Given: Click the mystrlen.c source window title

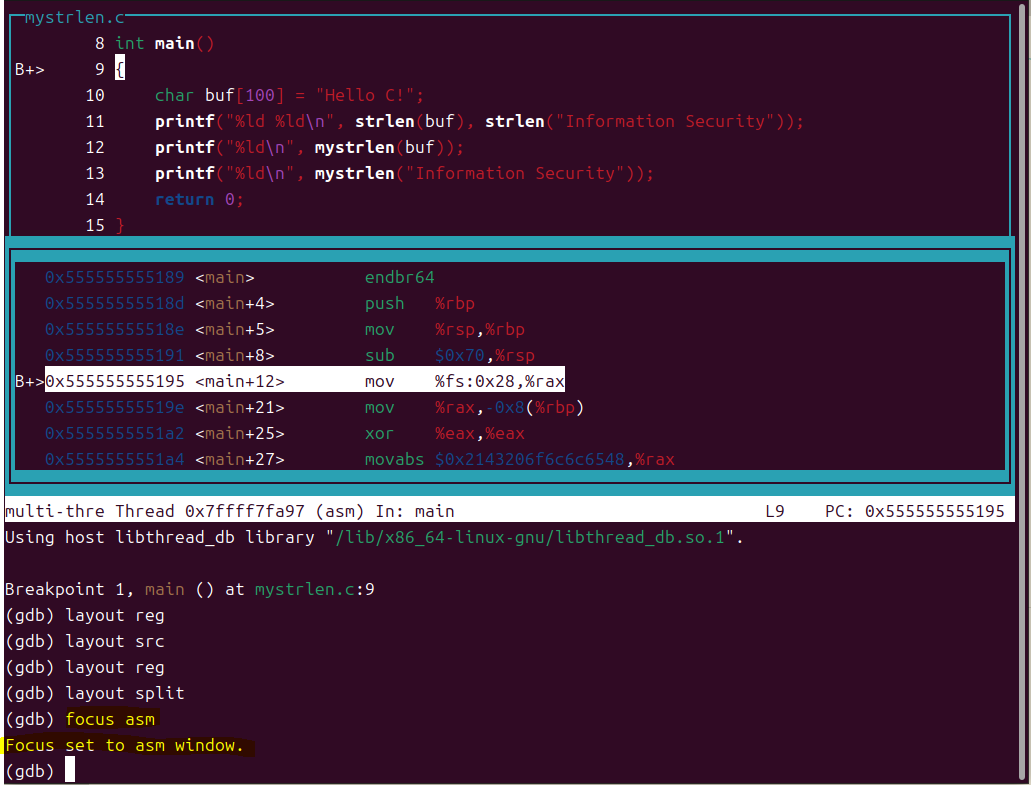Looking at the screenshot, I should pyautogui.click(x=74, y=18).
